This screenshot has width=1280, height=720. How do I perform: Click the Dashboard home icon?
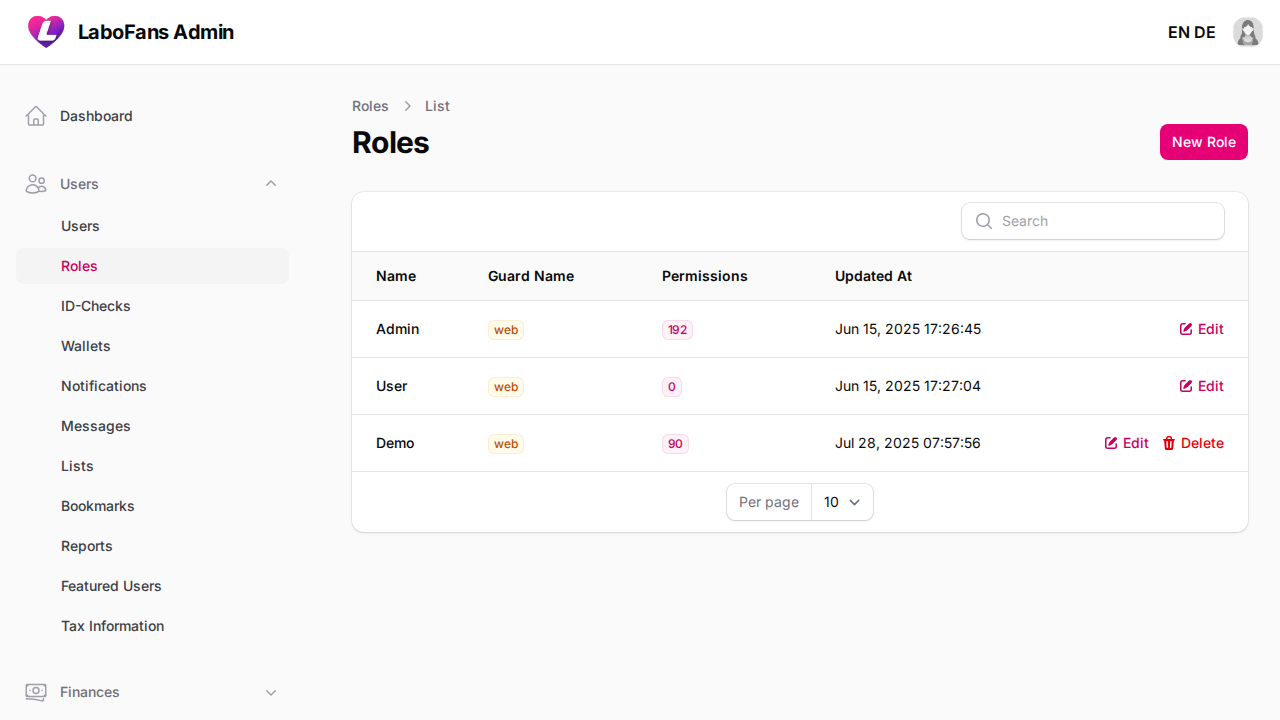pos(36,116)
